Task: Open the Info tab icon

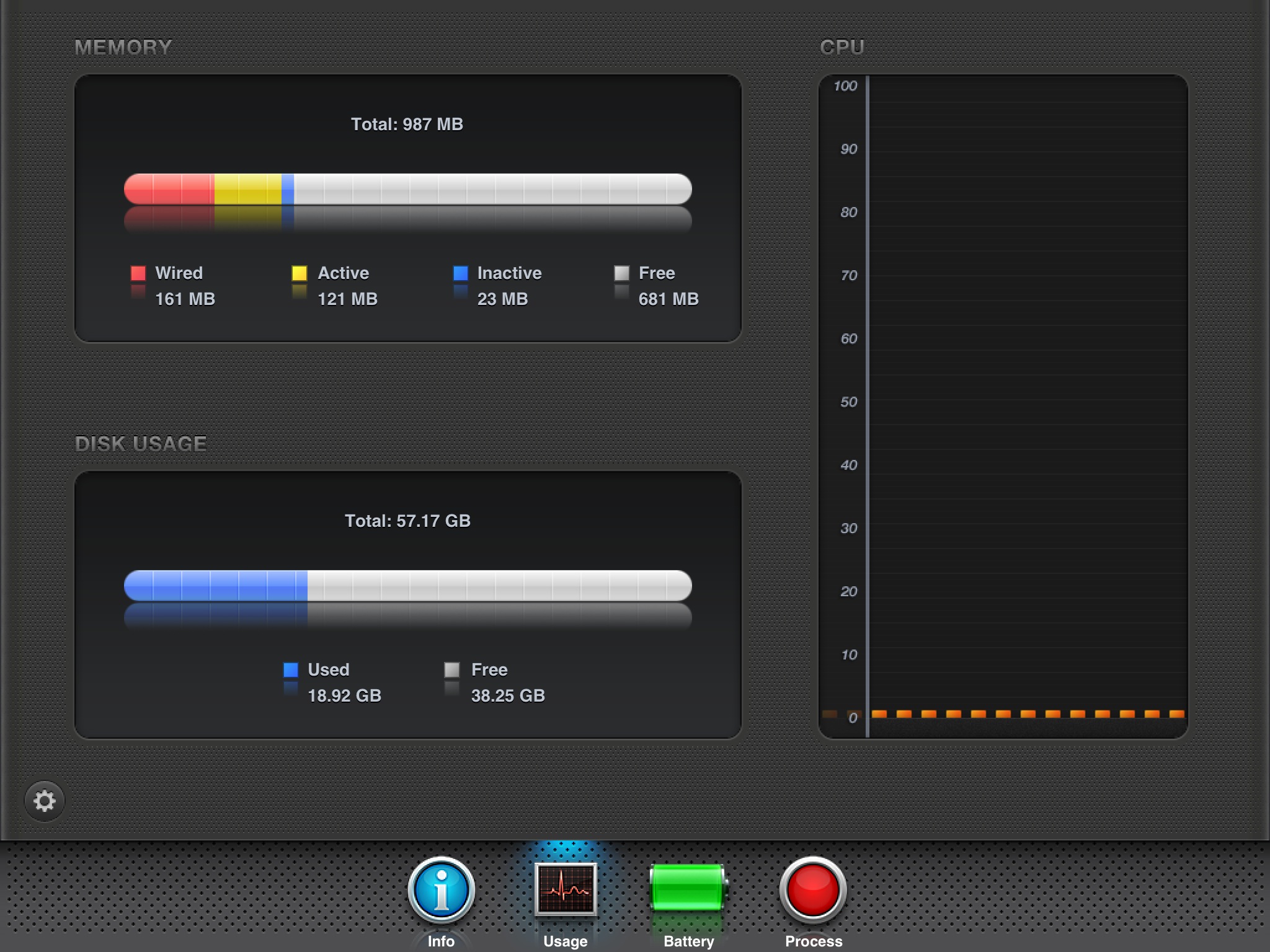Action: (441, 890)
